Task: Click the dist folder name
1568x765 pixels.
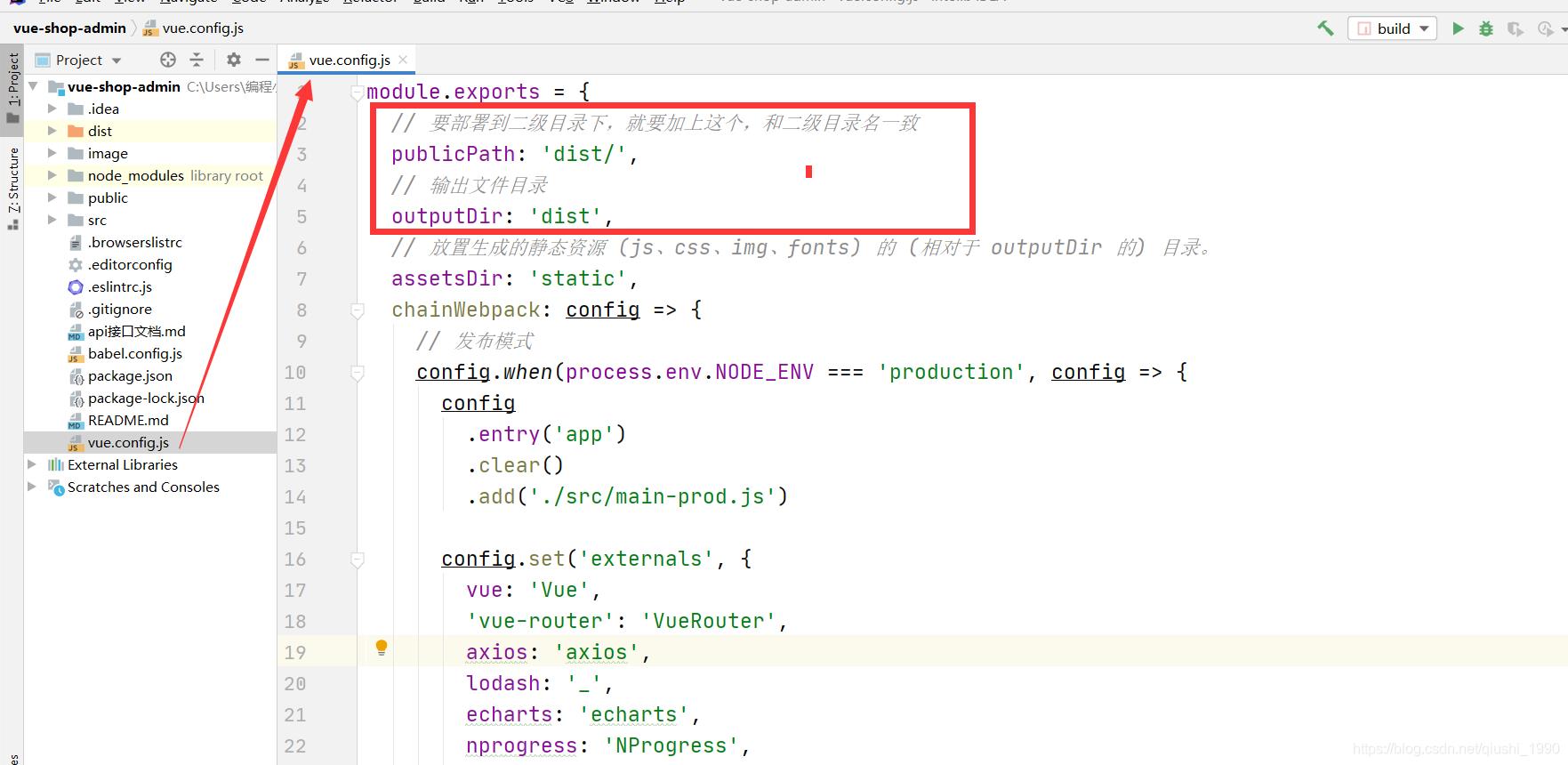Action: pyautogui.click(x=100, y=131)
